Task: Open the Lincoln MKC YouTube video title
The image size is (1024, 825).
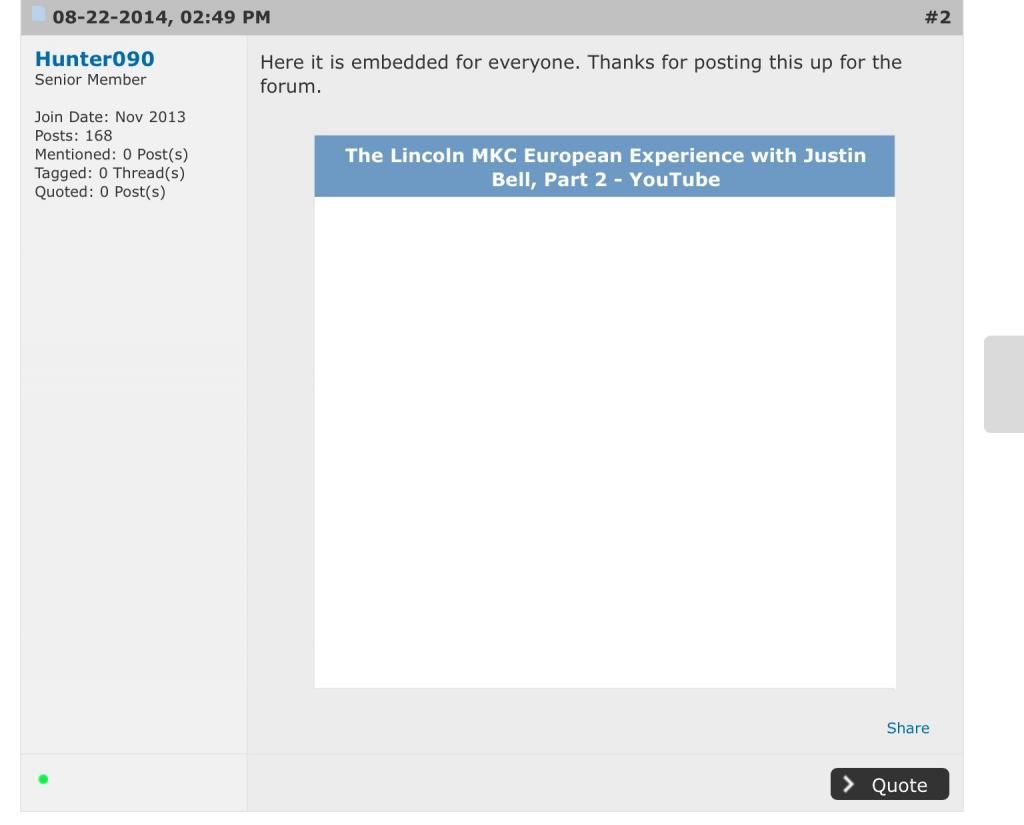Action: (605, 167)
